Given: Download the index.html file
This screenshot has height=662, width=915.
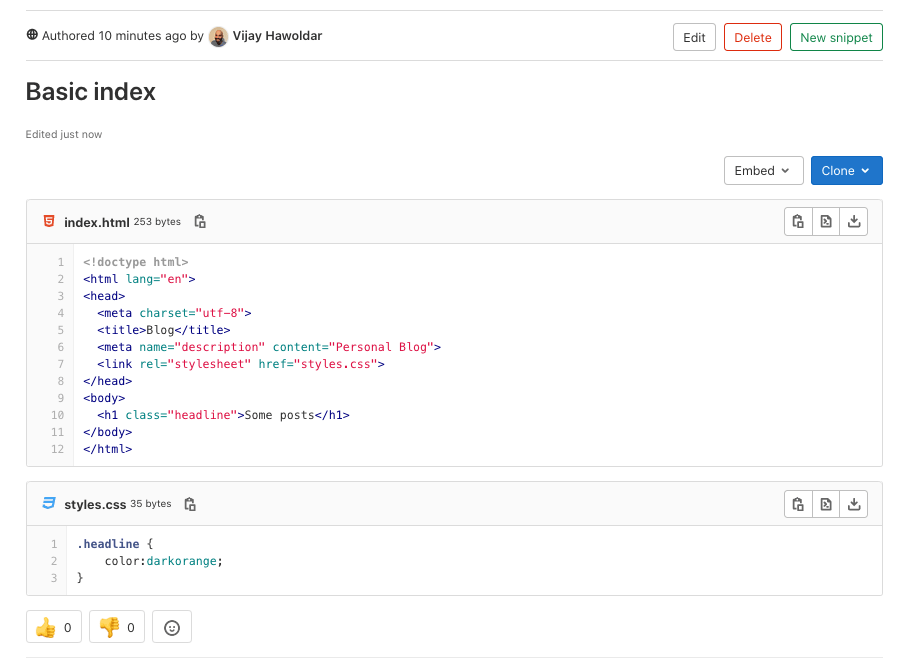Looking at the screenshot, I should 854,222.
